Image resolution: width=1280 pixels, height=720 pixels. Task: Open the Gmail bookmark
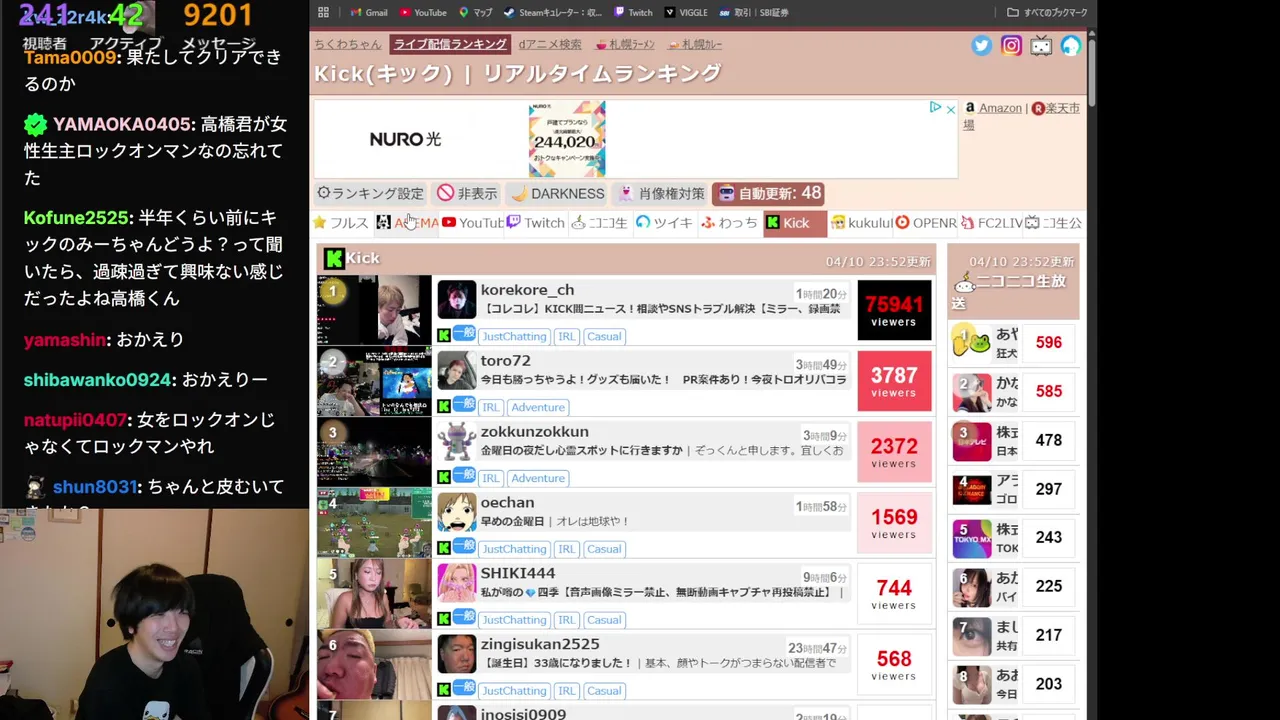point(368,13)
